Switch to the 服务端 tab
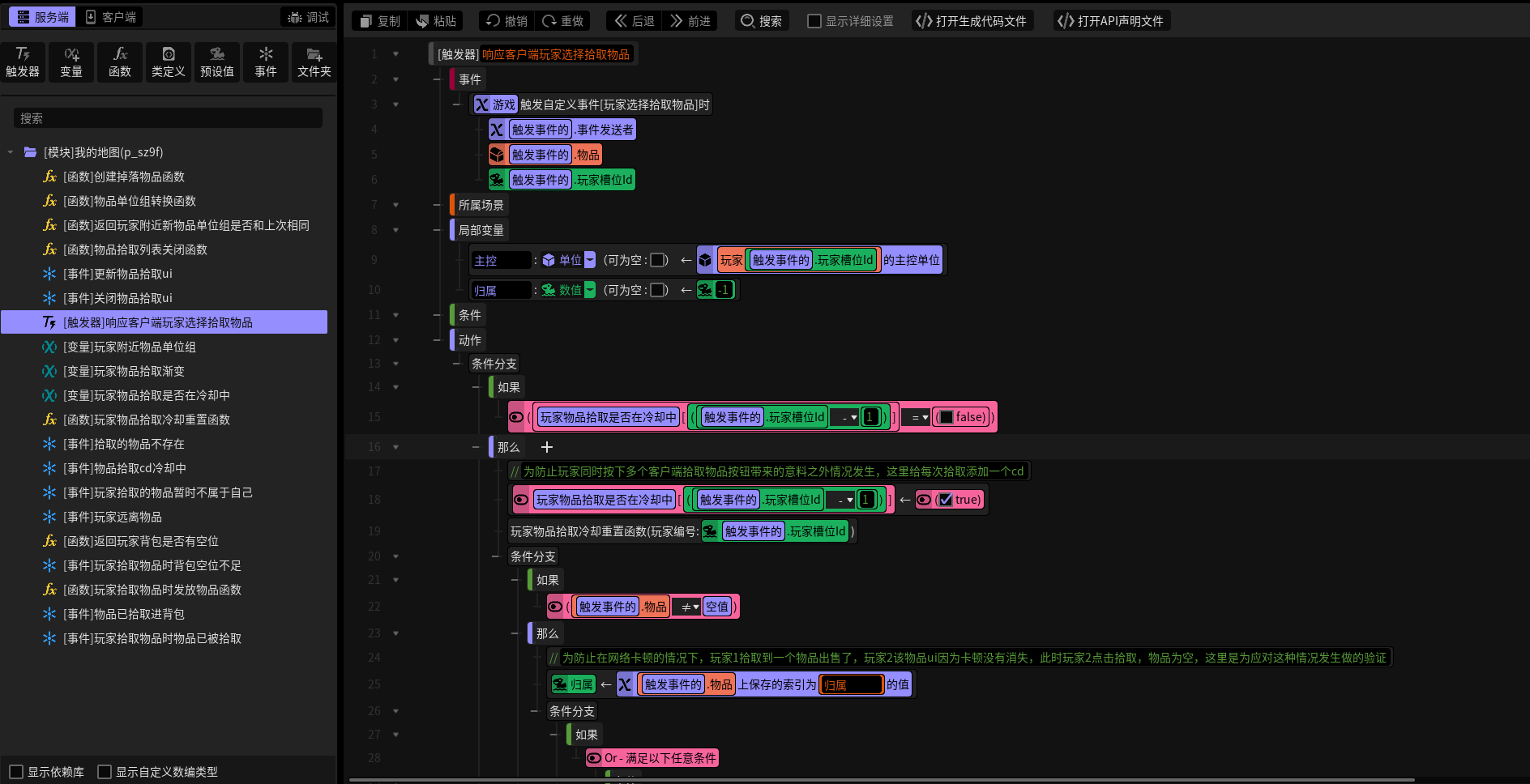This screenshot has width=1530, height=784. 43,17
